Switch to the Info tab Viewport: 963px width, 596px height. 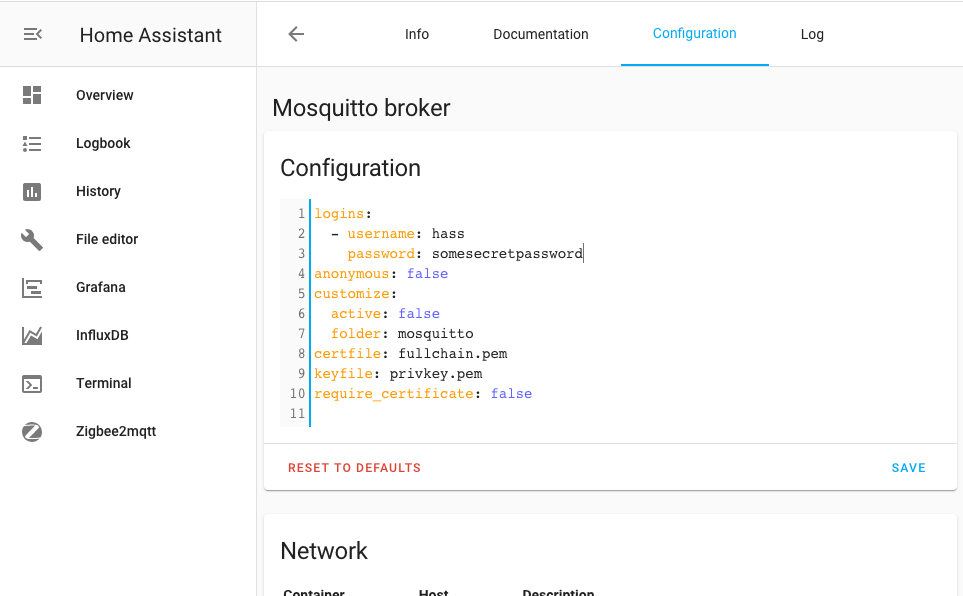click(x=416, y=34)
